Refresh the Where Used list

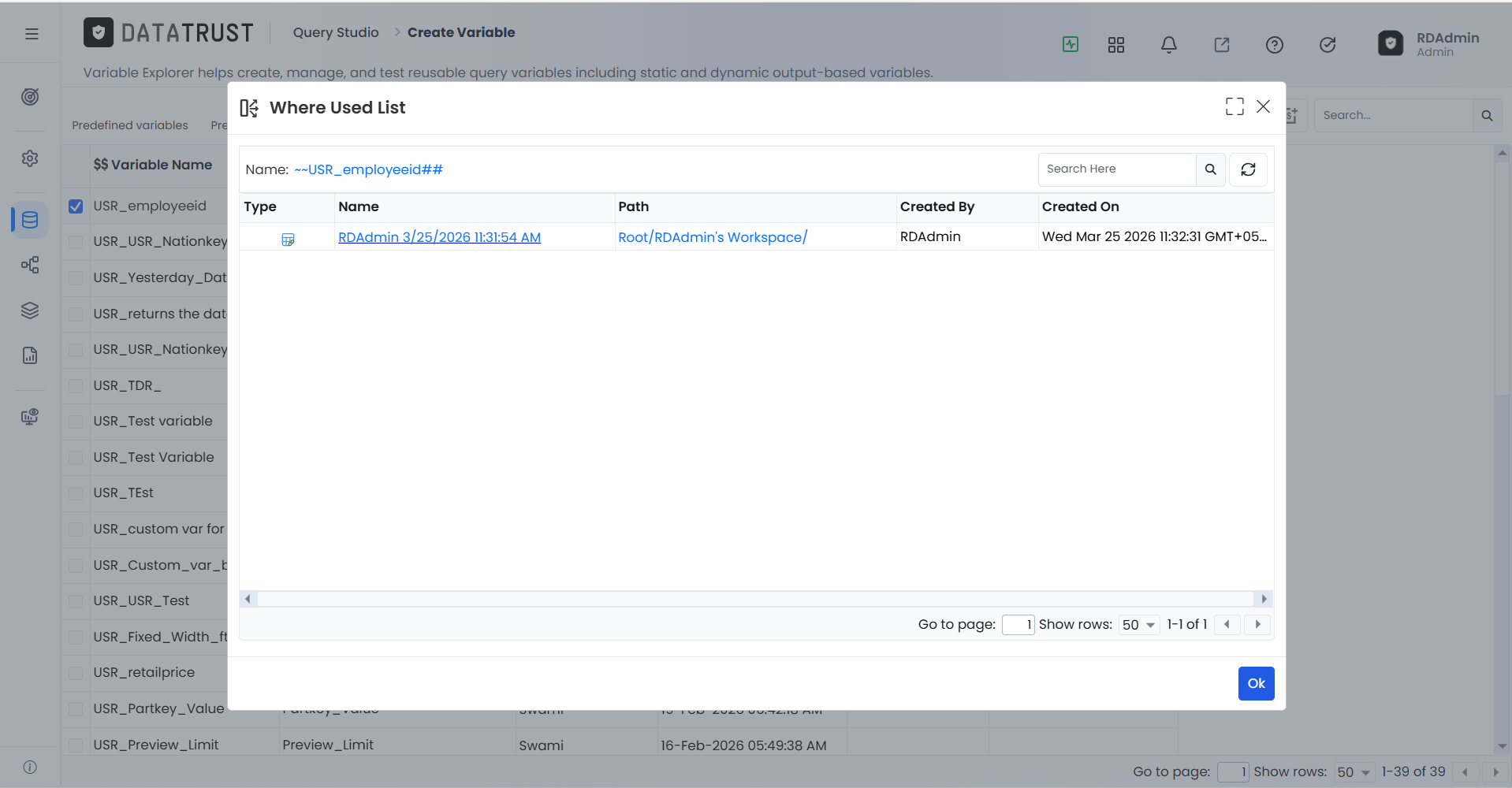pyautogui.click(x=1248, y=169)
